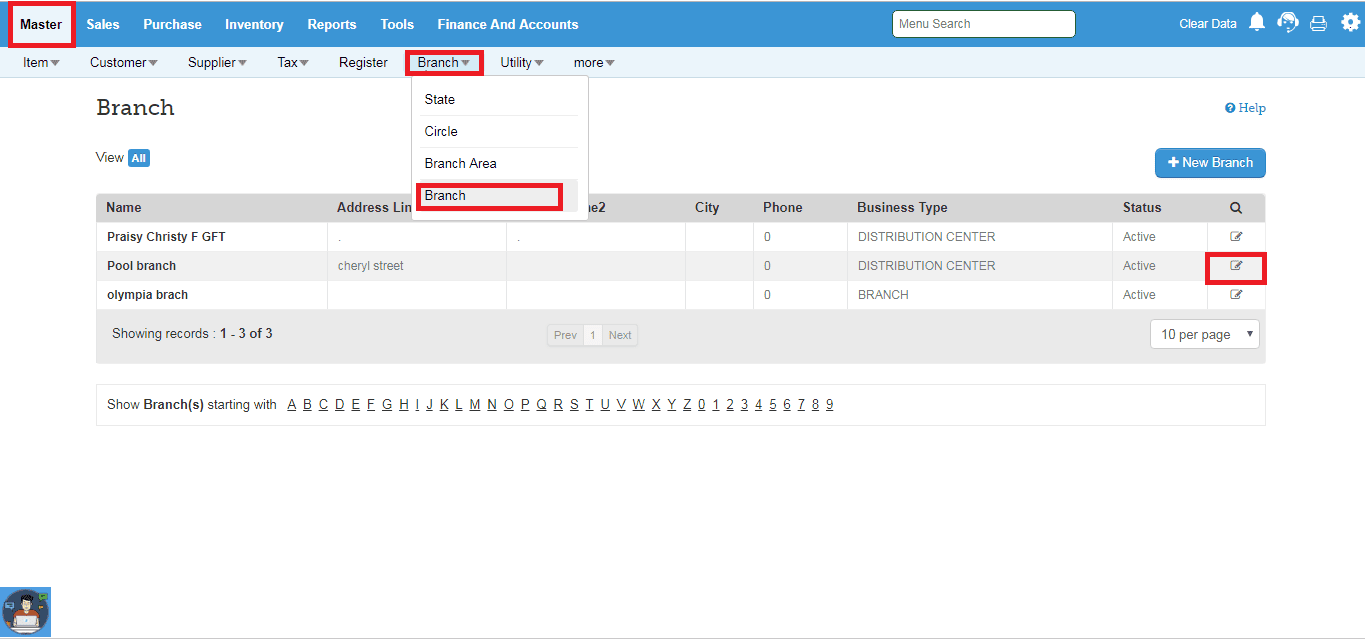This screenshot has height=639, width=1365.
Task: Expand the Supplier submenu
Action: click(218, 62)
